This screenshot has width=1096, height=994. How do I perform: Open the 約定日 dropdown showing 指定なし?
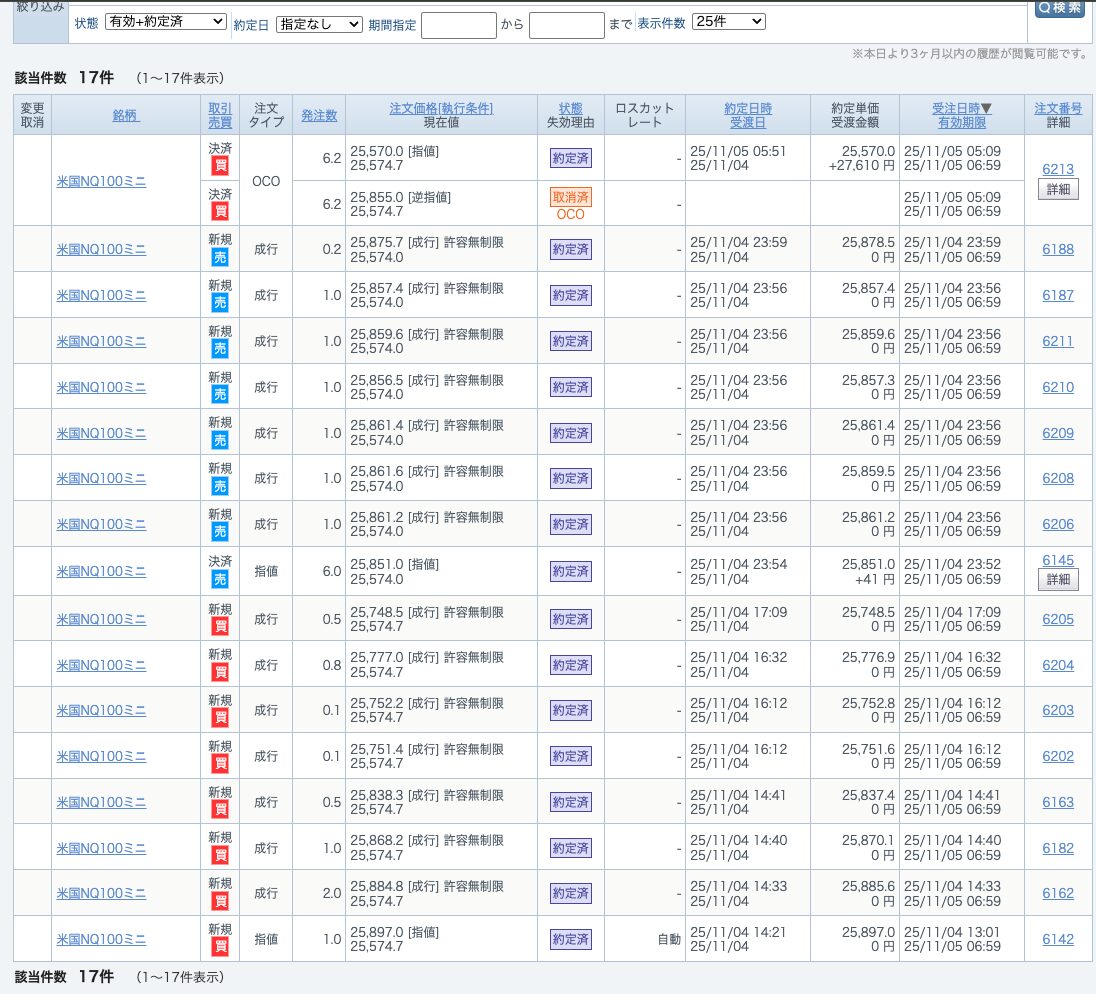(x=319, y=24)
